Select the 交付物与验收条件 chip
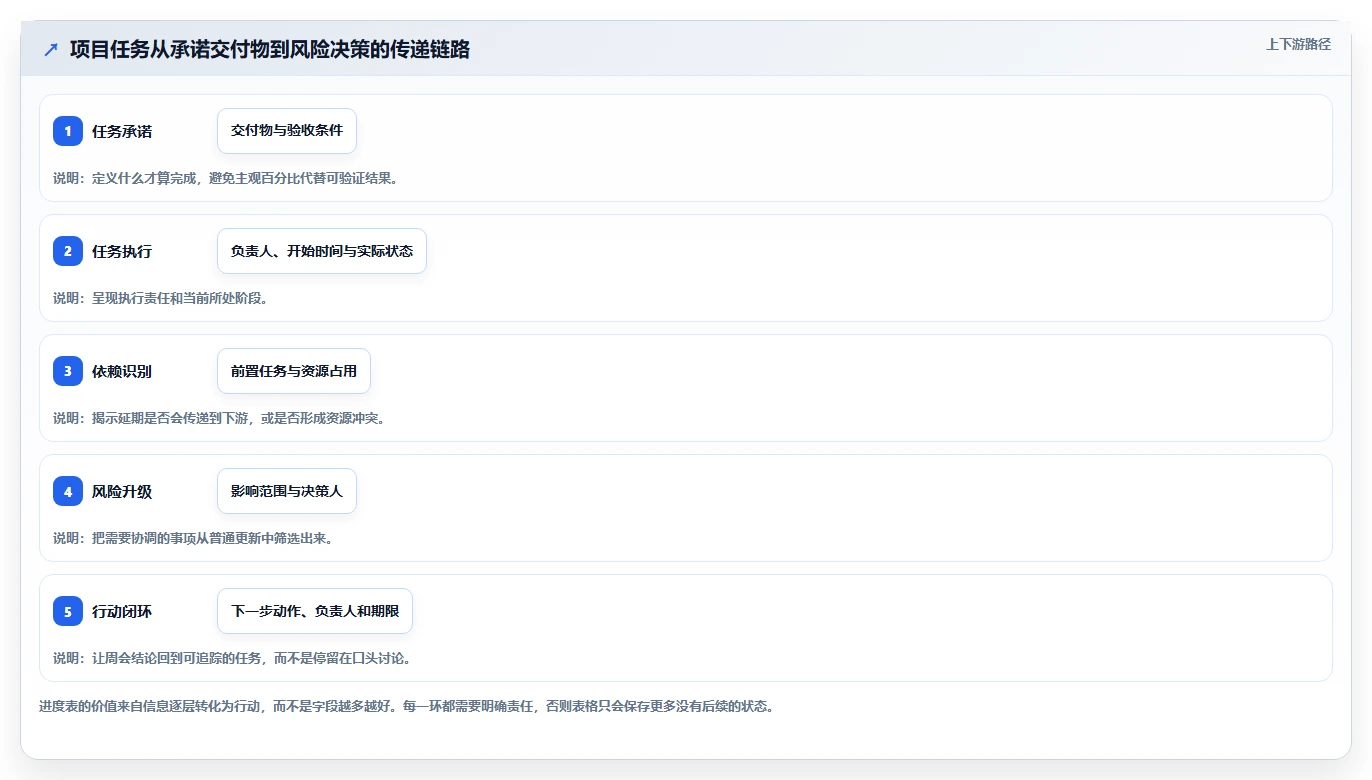Screen dimensions: 1372x780 point(287,131)
